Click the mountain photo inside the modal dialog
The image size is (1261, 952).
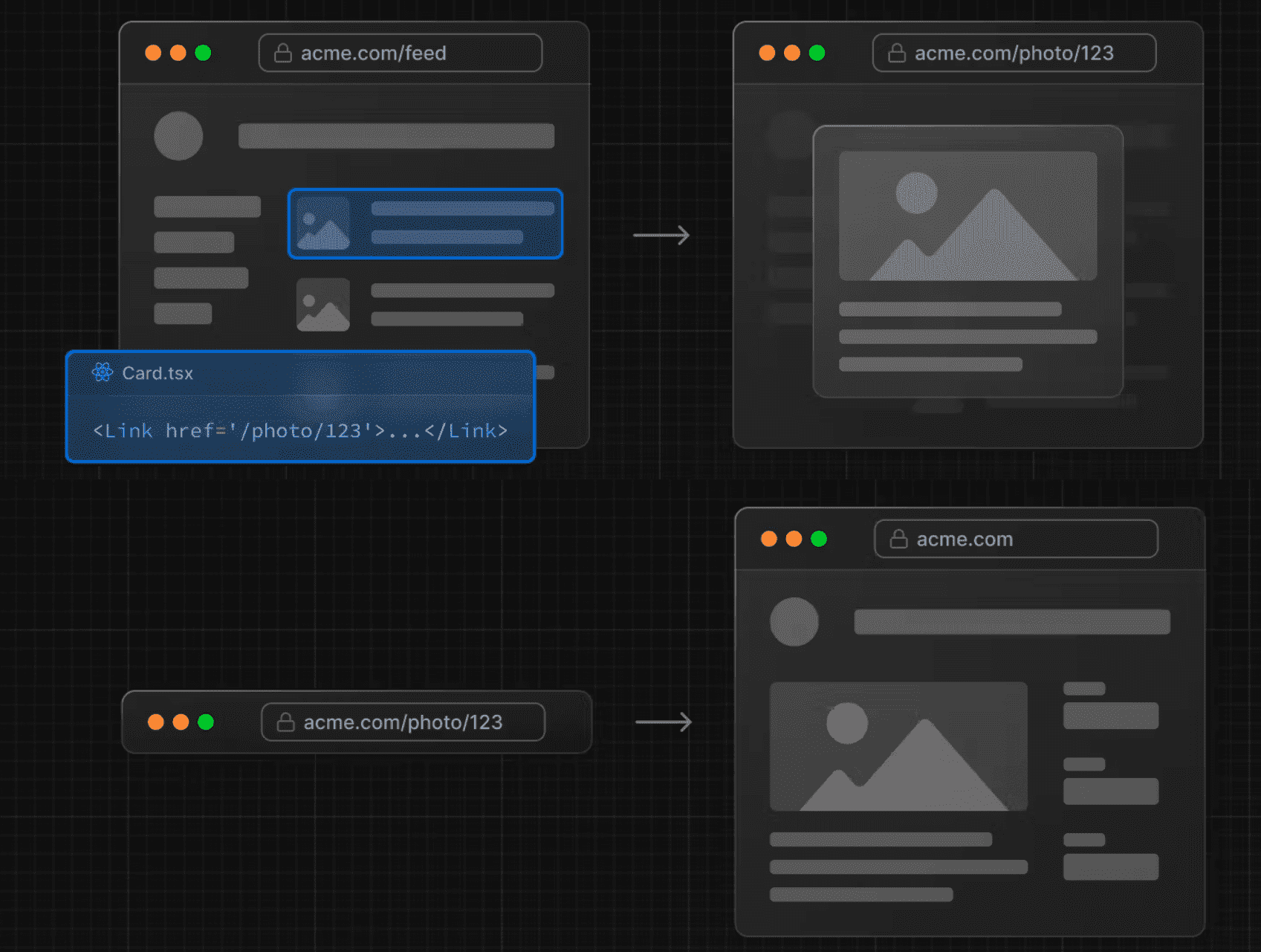pos(967,216)
